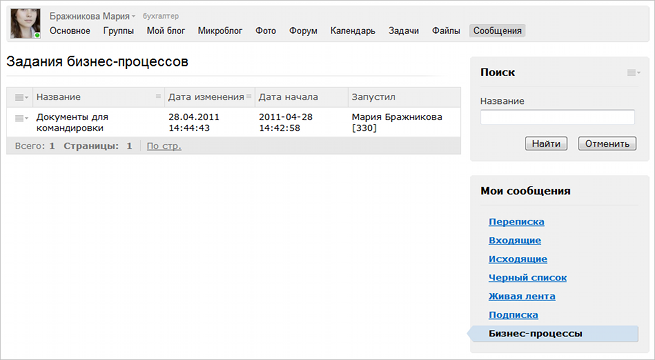Click the user avatar photo
The width and height of the screenshot is (655, 360).
(25, 24)
